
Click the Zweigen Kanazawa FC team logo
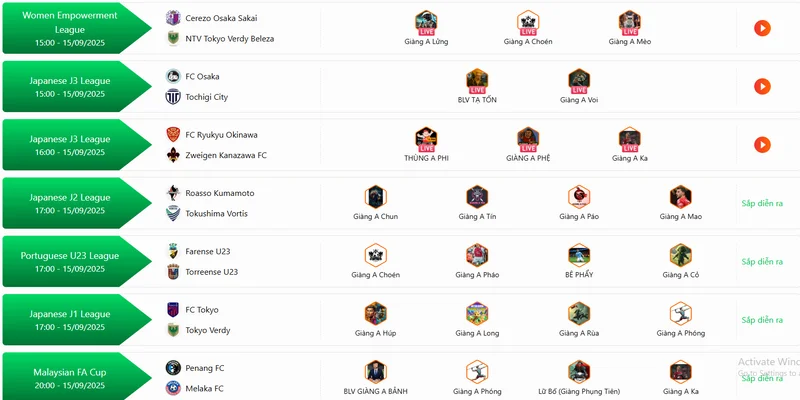pyautogui.click(x=173, y=155)
